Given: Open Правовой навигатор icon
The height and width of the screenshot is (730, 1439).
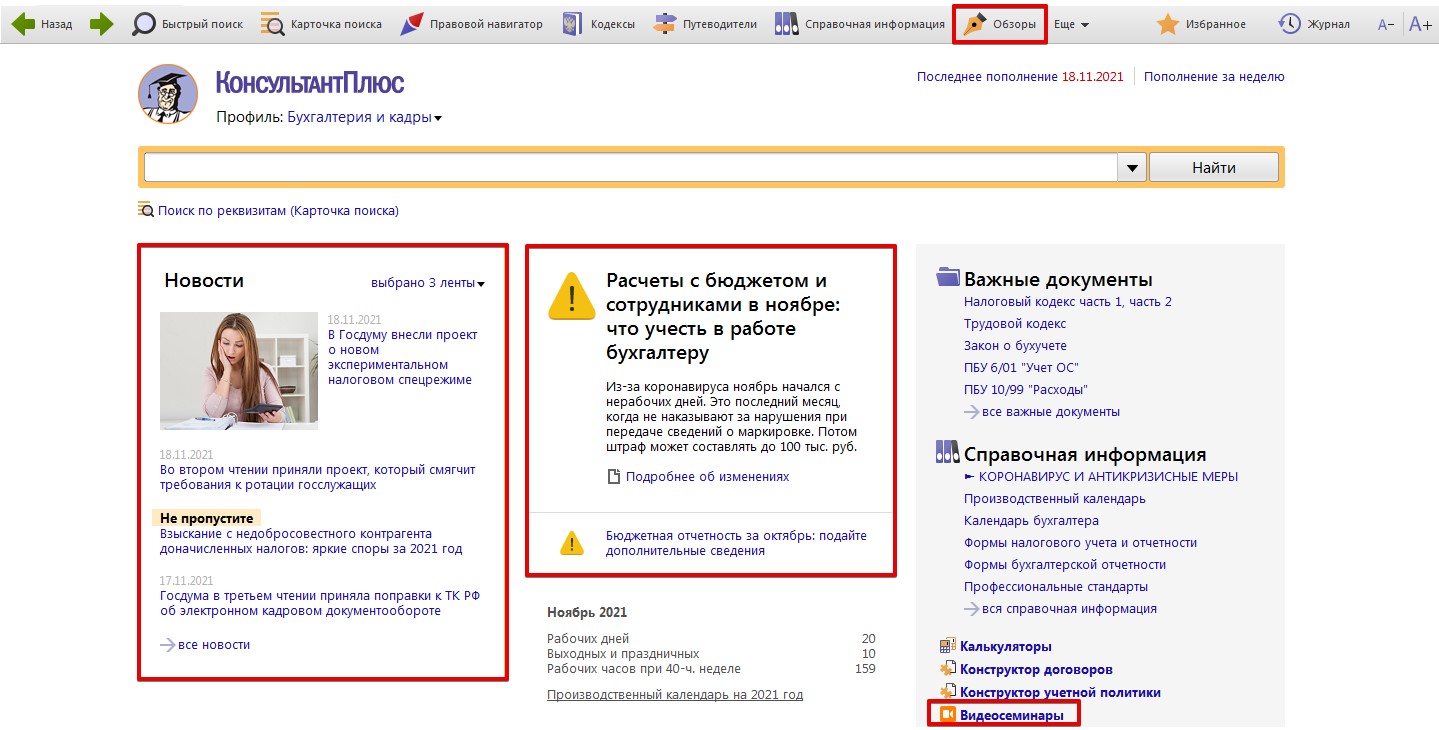Looking at the screenshot, I should pos(411,24).
